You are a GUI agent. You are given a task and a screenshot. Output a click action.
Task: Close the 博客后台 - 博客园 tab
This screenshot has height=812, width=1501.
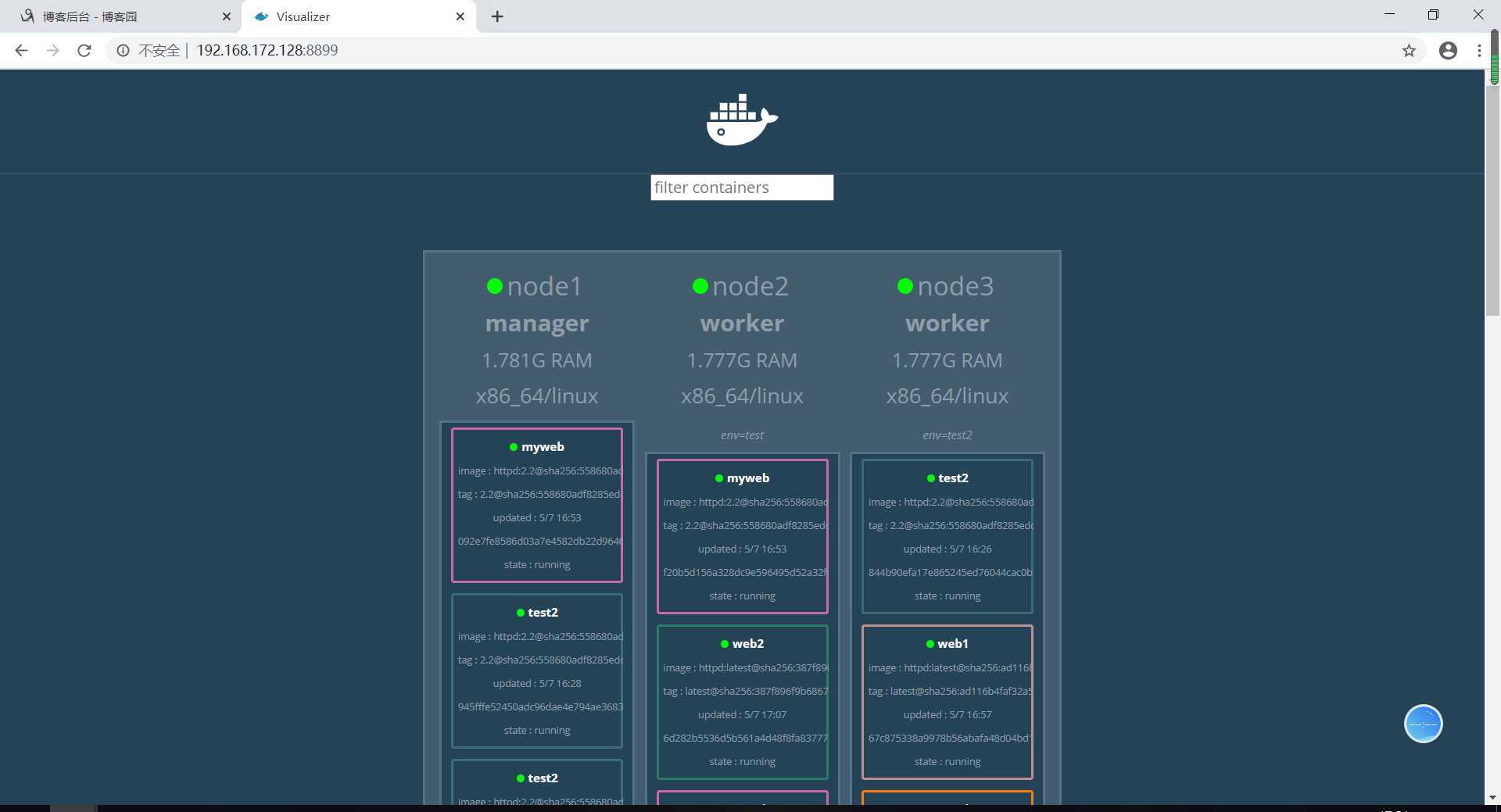tap(227, 16)
